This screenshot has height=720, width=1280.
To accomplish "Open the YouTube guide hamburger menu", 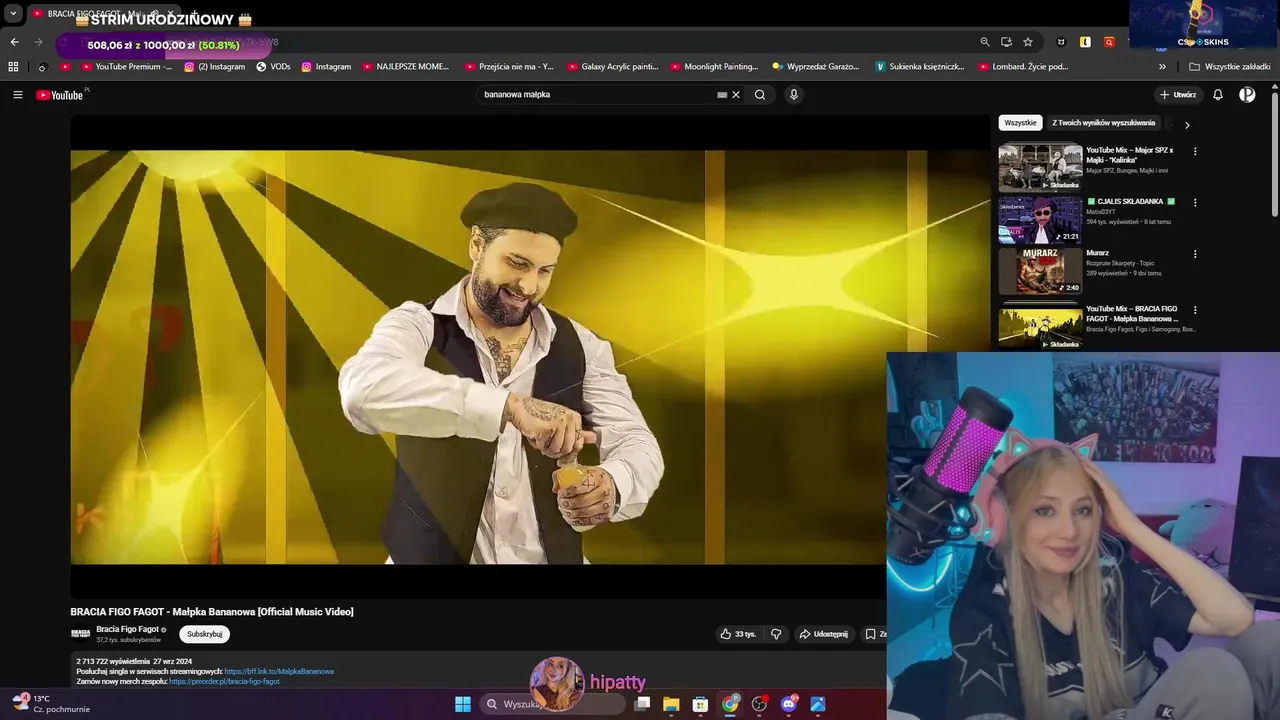I will point(17,95).
